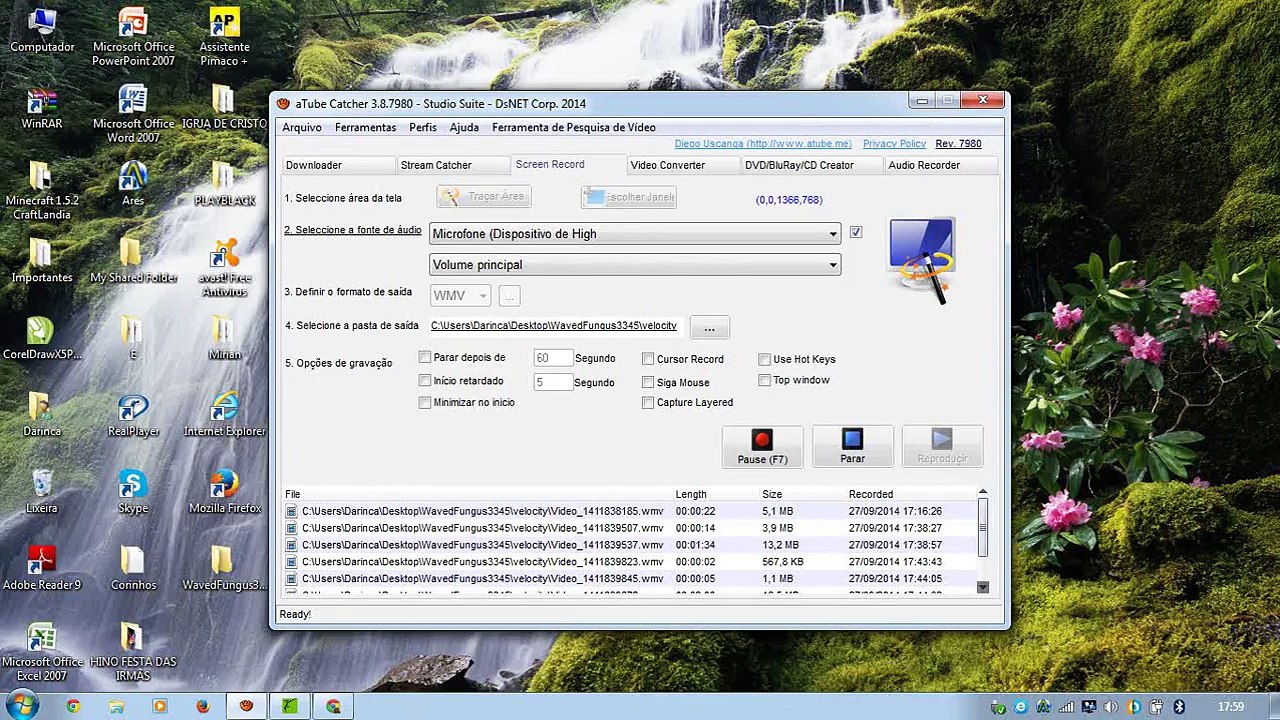Screen dimensions: 1280x720
Task: Open Ferramenta de Pesquisa de Vídeo menu
Action: pyautogui.click(x=574, y=127)
